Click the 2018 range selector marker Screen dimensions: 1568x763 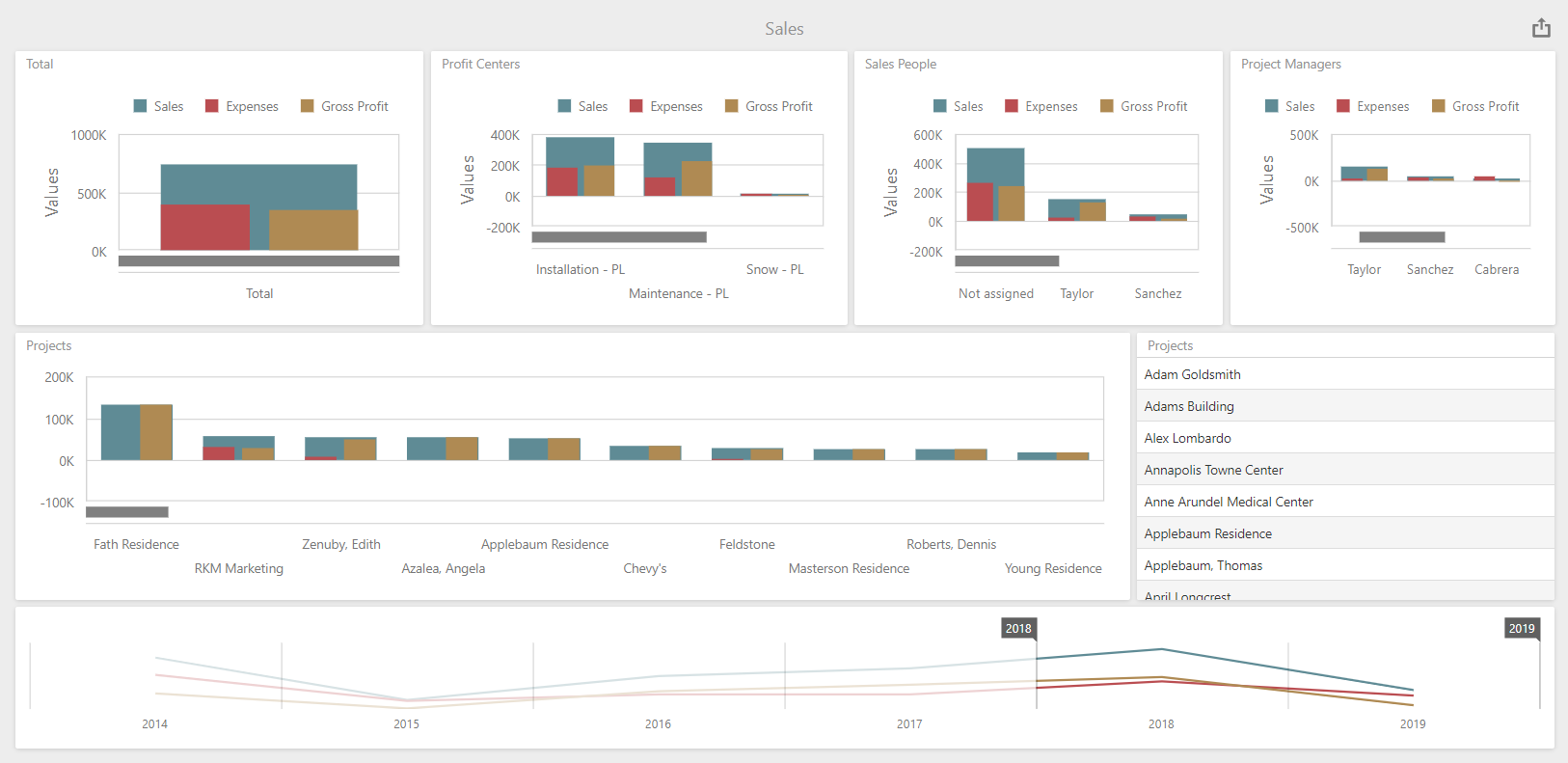click(x=1019, y=628)
